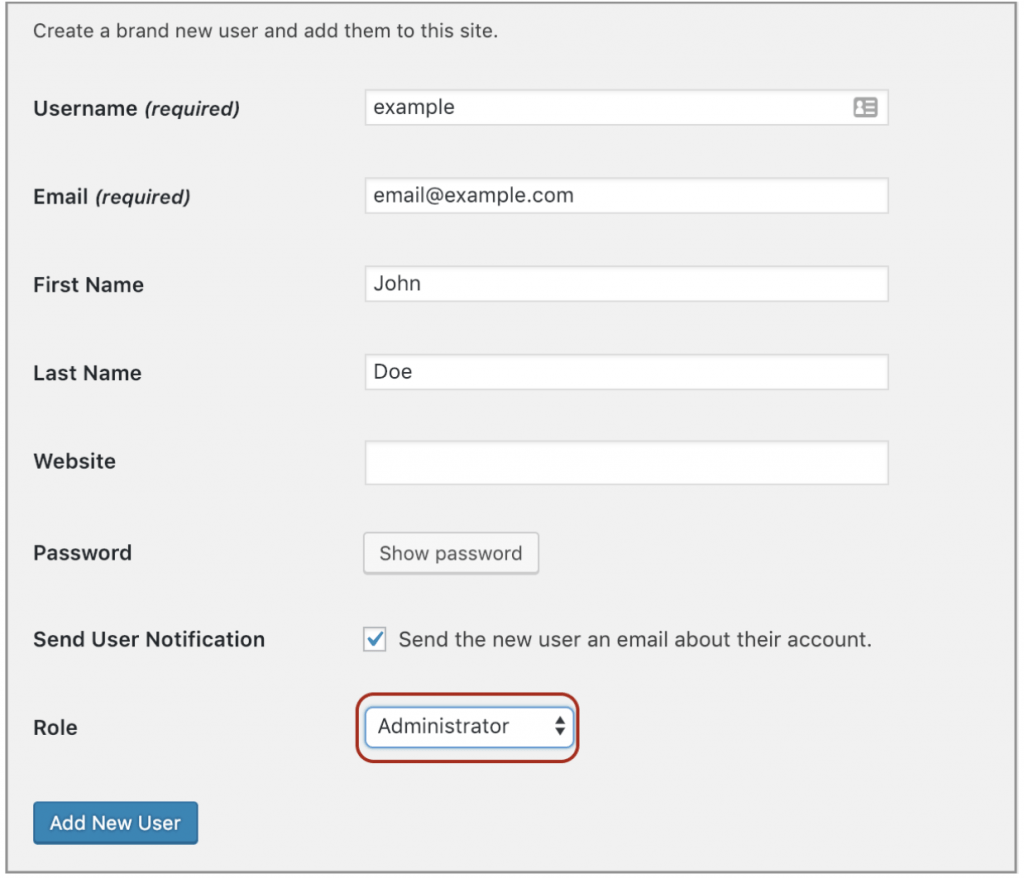Uncheck the new user email notification checkbox

pos(374,639)
